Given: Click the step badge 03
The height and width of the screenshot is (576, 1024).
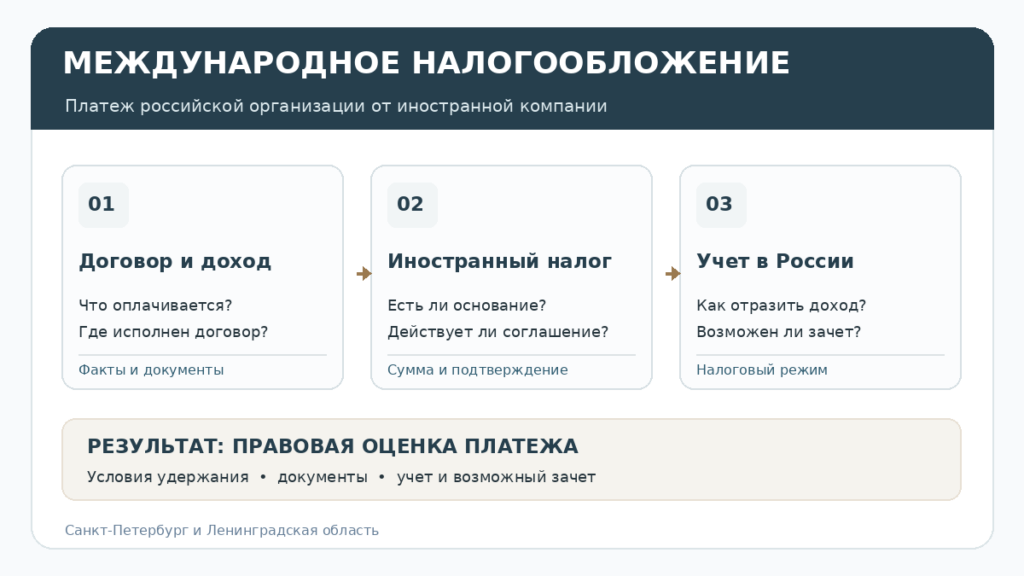Looking at the screenshot, I should pyautogui.click(x=721, y=205).
